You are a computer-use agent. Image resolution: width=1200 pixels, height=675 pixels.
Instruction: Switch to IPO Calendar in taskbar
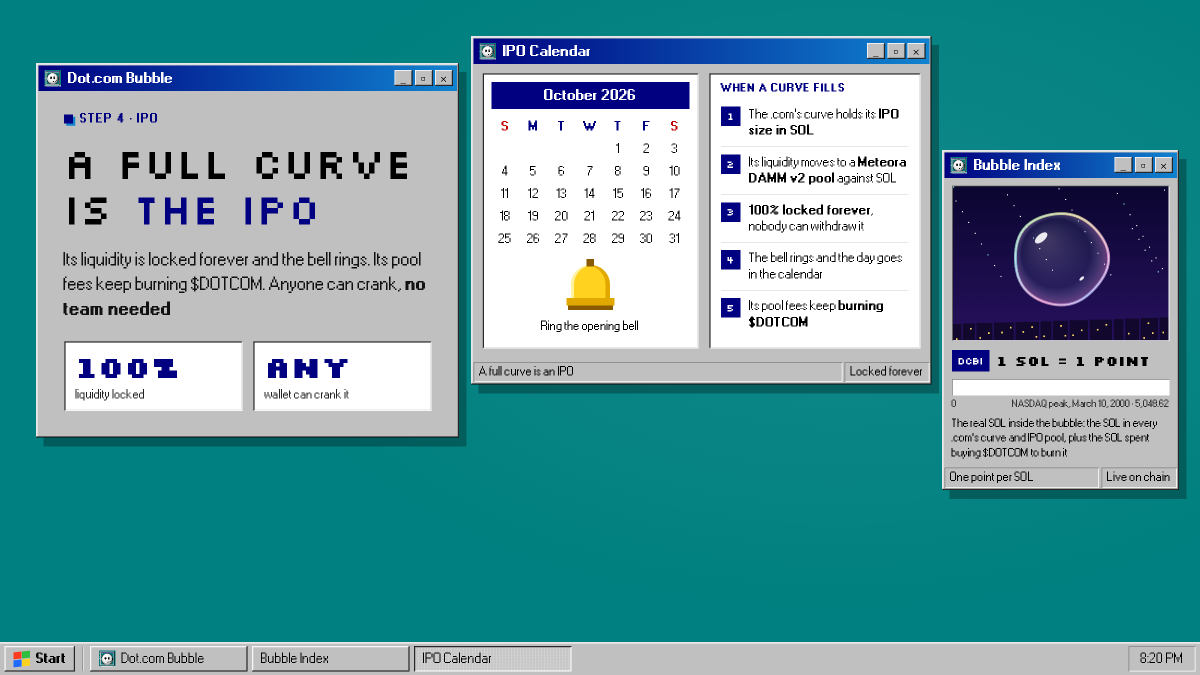(x=492, y=658)
